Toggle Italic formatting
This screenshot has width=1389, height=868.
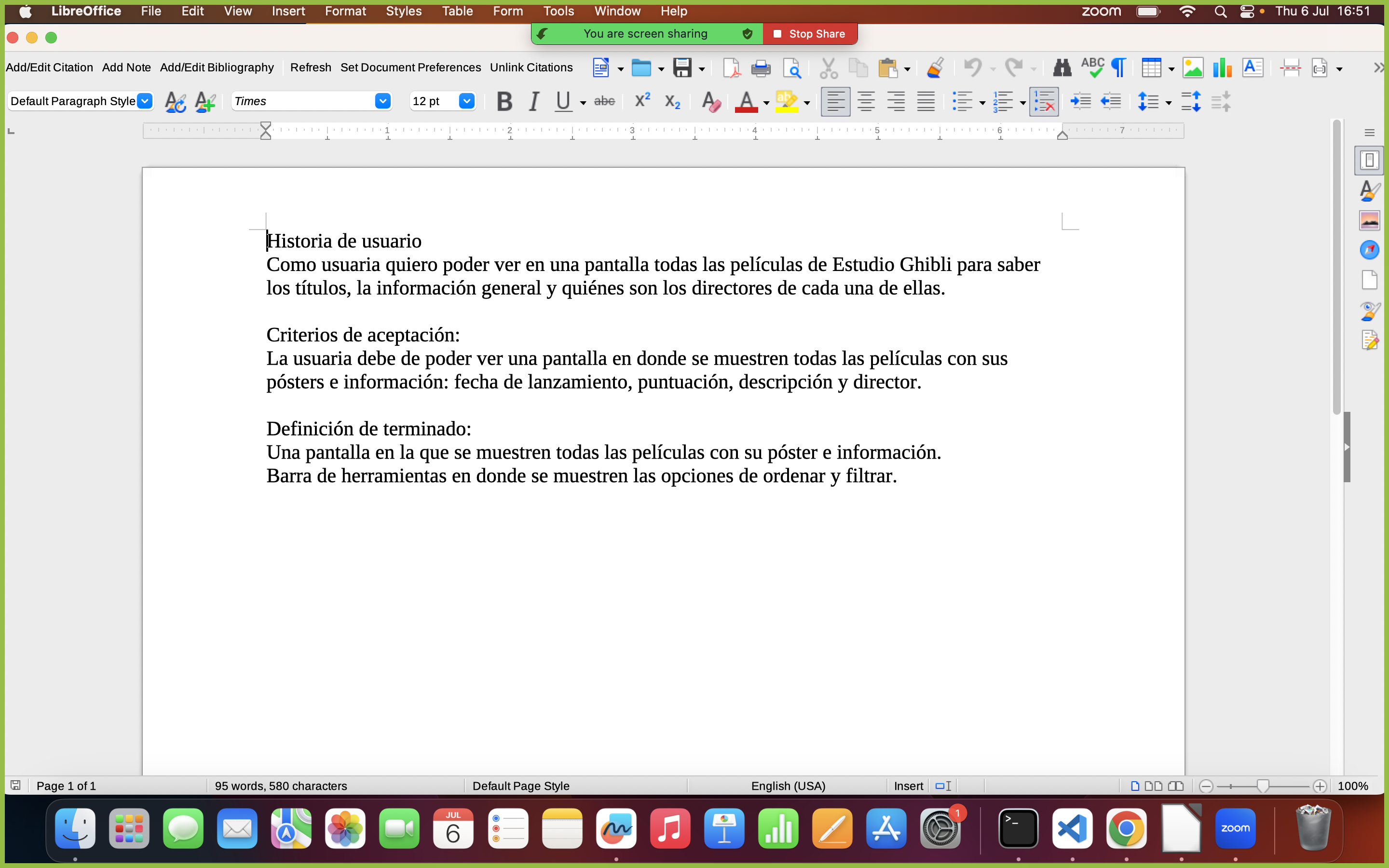(534, 102)
